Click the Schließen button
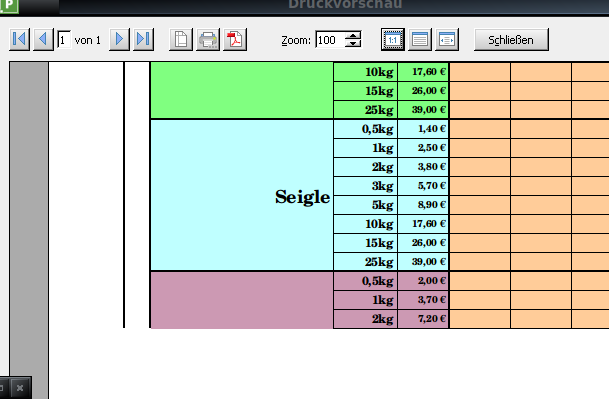609x399 pixels. (x=511, y=40)
